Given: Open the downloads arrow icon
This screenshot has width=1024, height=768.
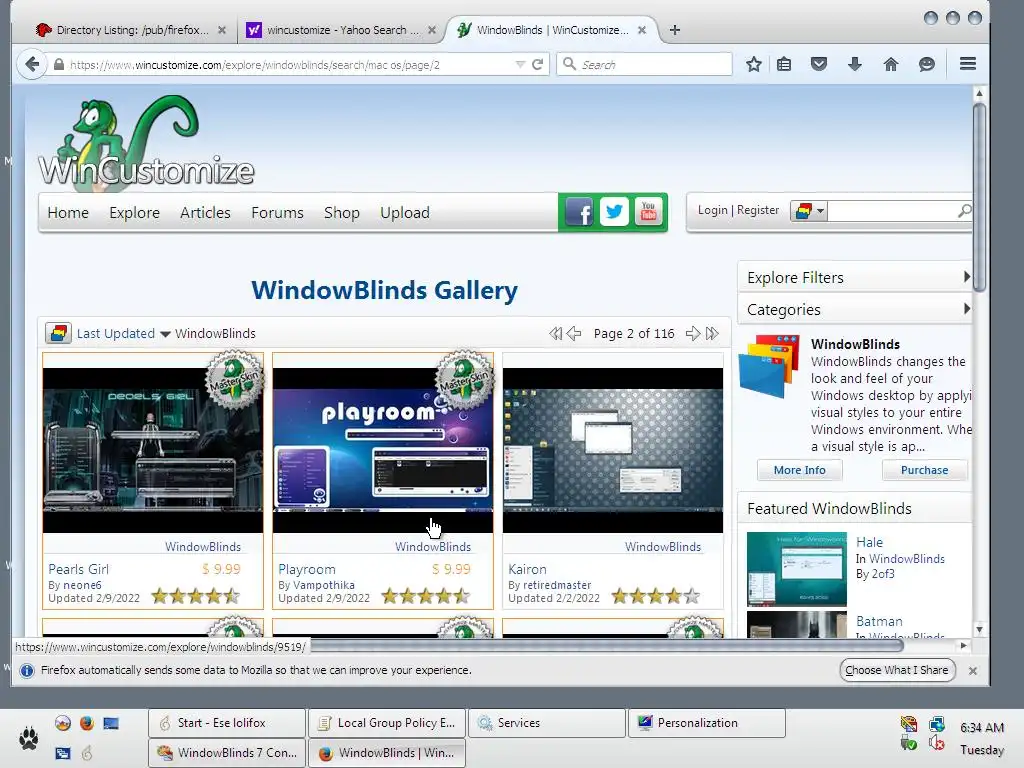Looking at the screenshot, I should tap(854, 64).
